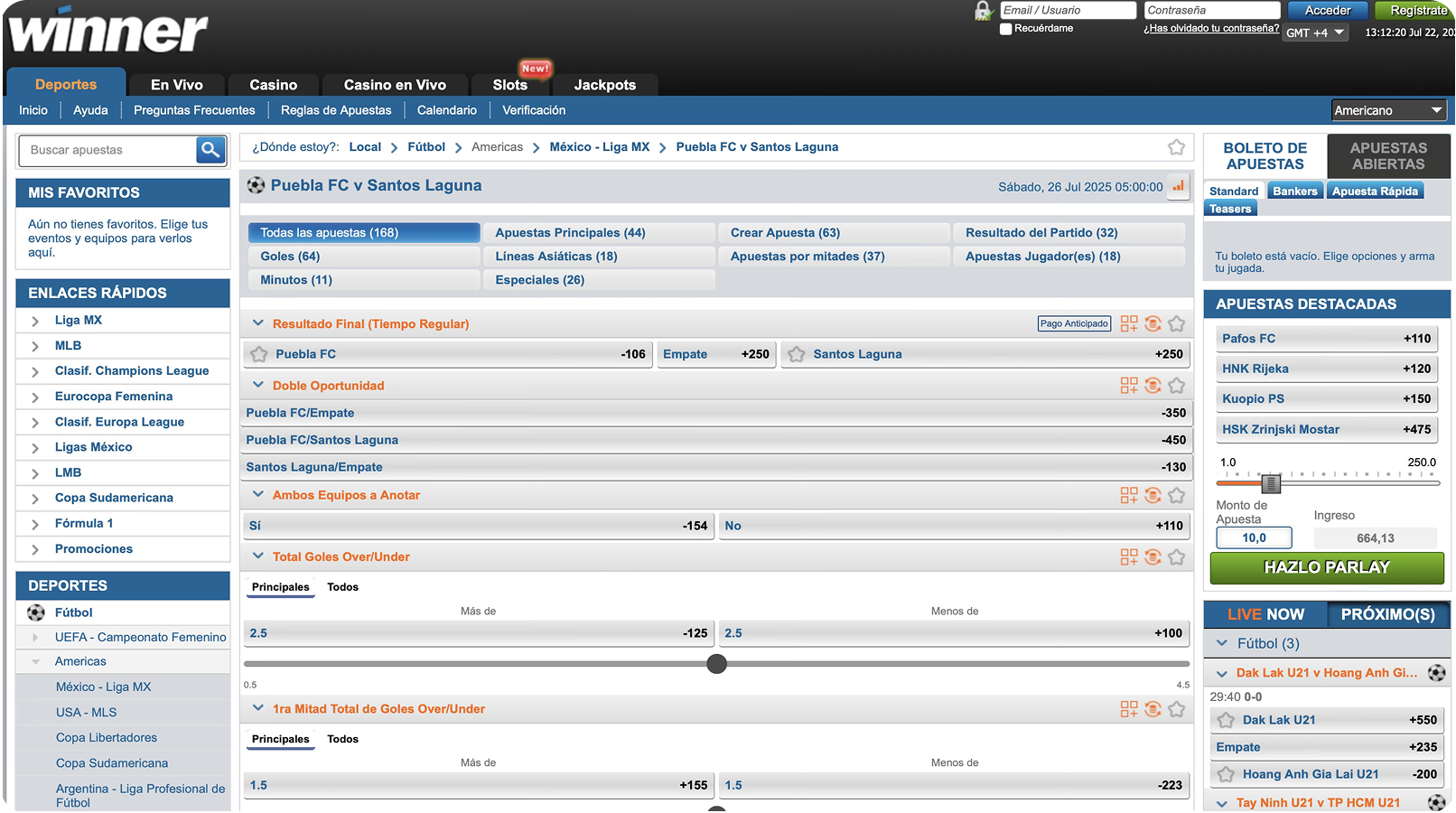Click grid icon in Total Goles Over/Under row
Viewport: 1456px width, 813px height.
(x=1129, y=557)
